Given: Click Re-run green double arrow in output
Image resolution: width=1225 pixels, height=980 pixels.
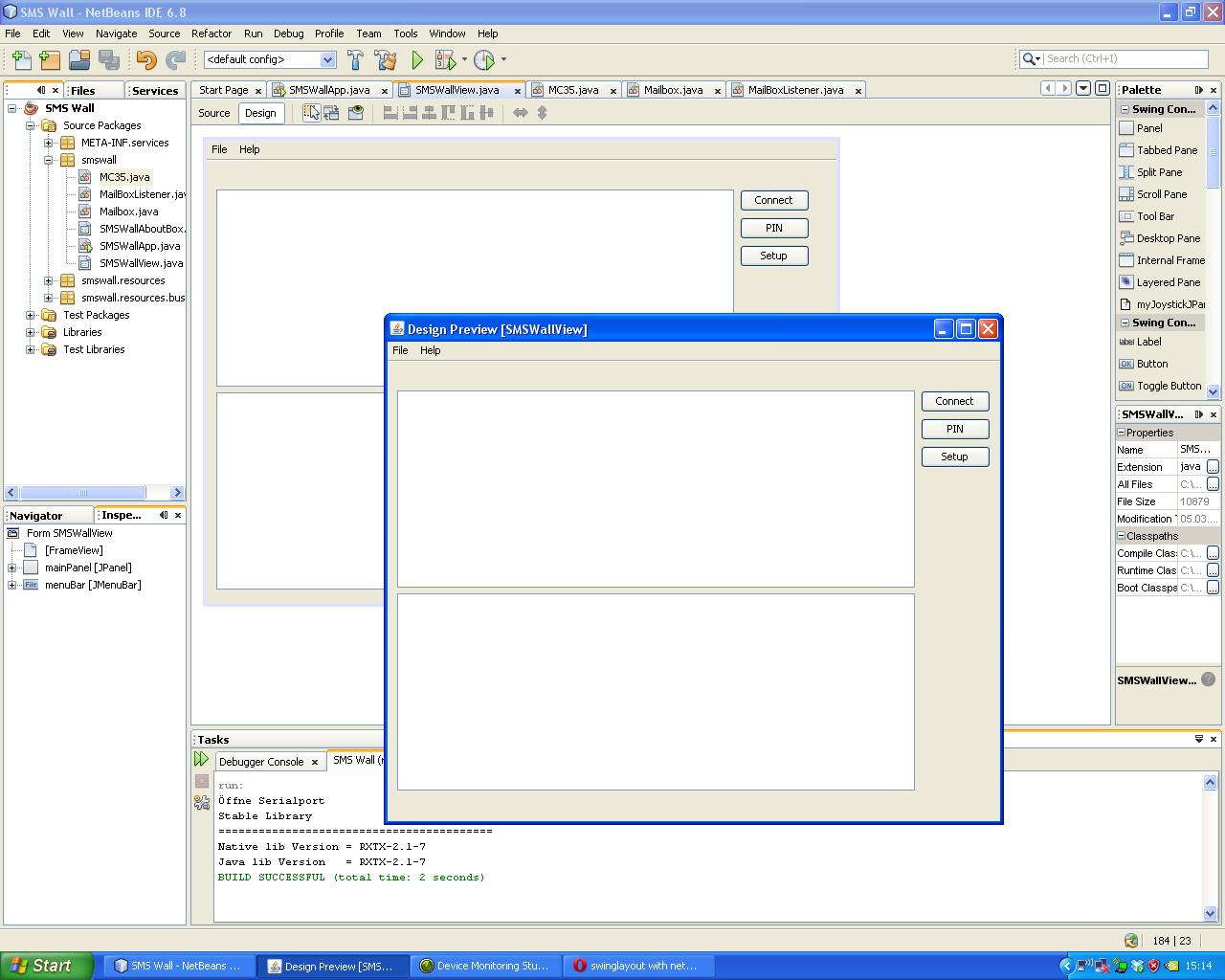Looking at the screenshot, I should [201, 759].
